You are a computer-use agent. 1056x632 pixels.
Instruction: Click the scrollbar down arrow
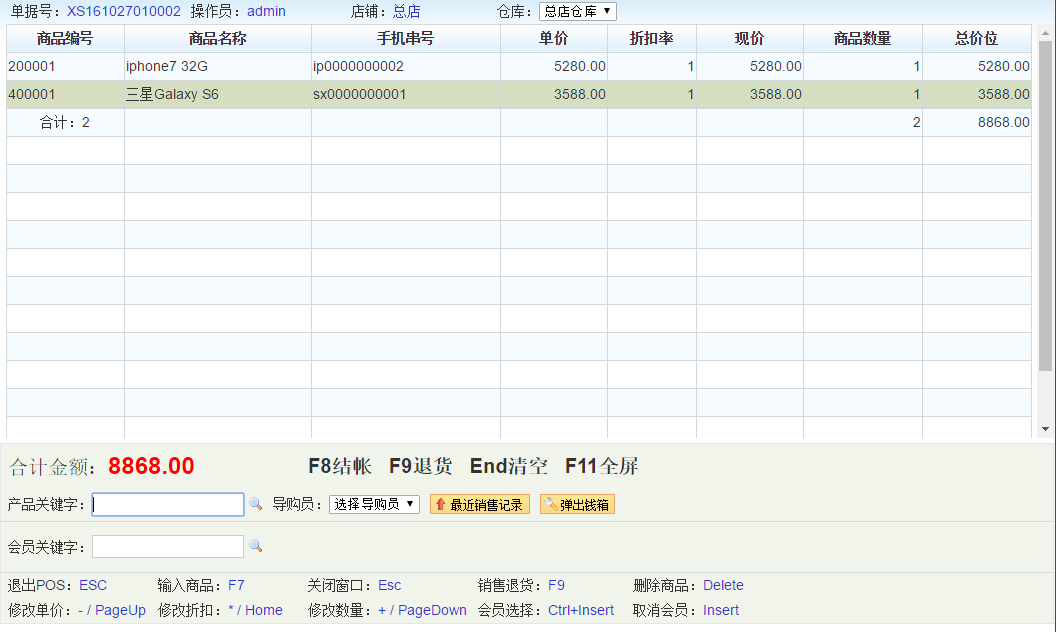tap(1046, 429)
